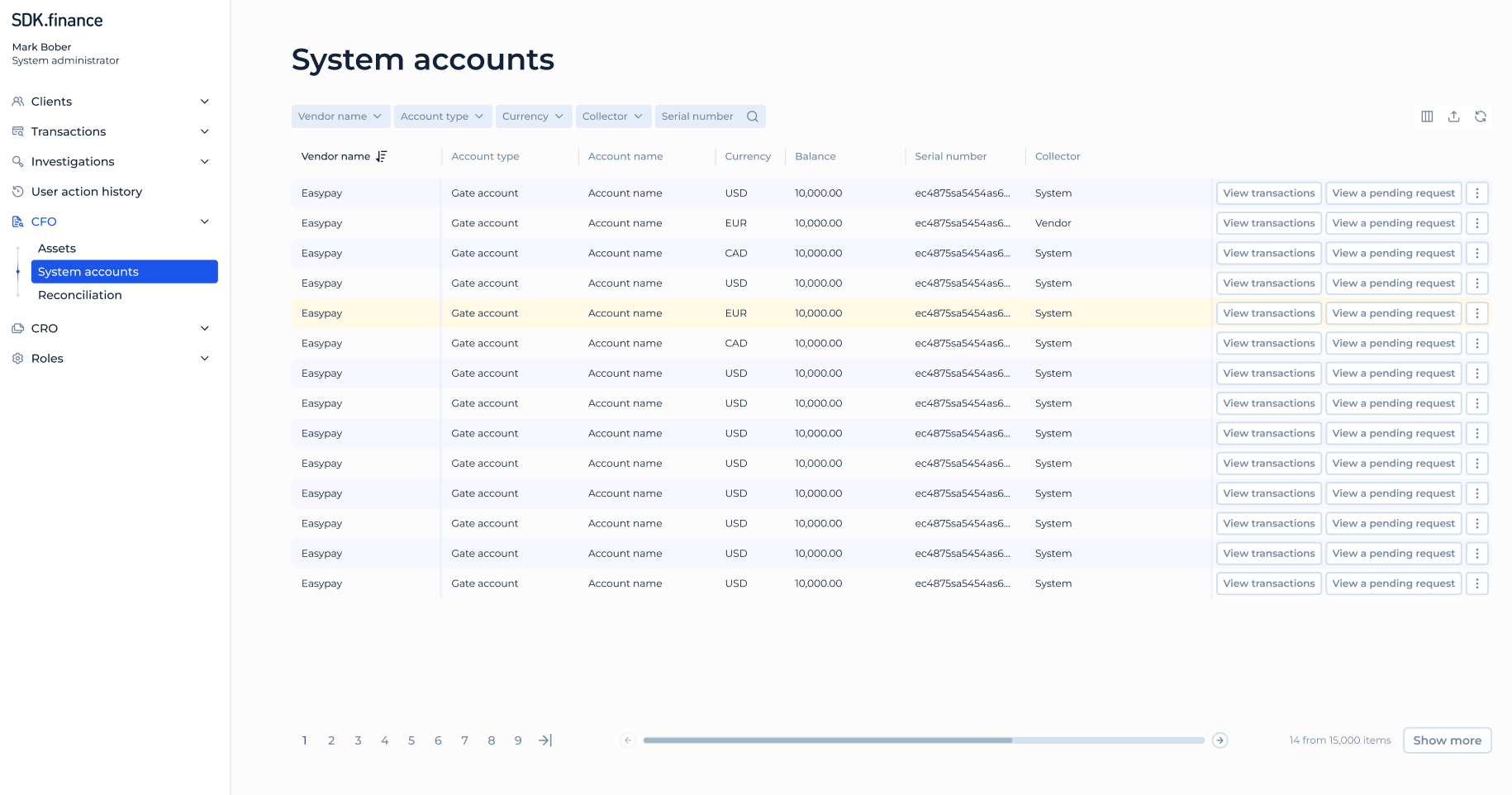Click the export/upload icon above the table

point(1454,117)
